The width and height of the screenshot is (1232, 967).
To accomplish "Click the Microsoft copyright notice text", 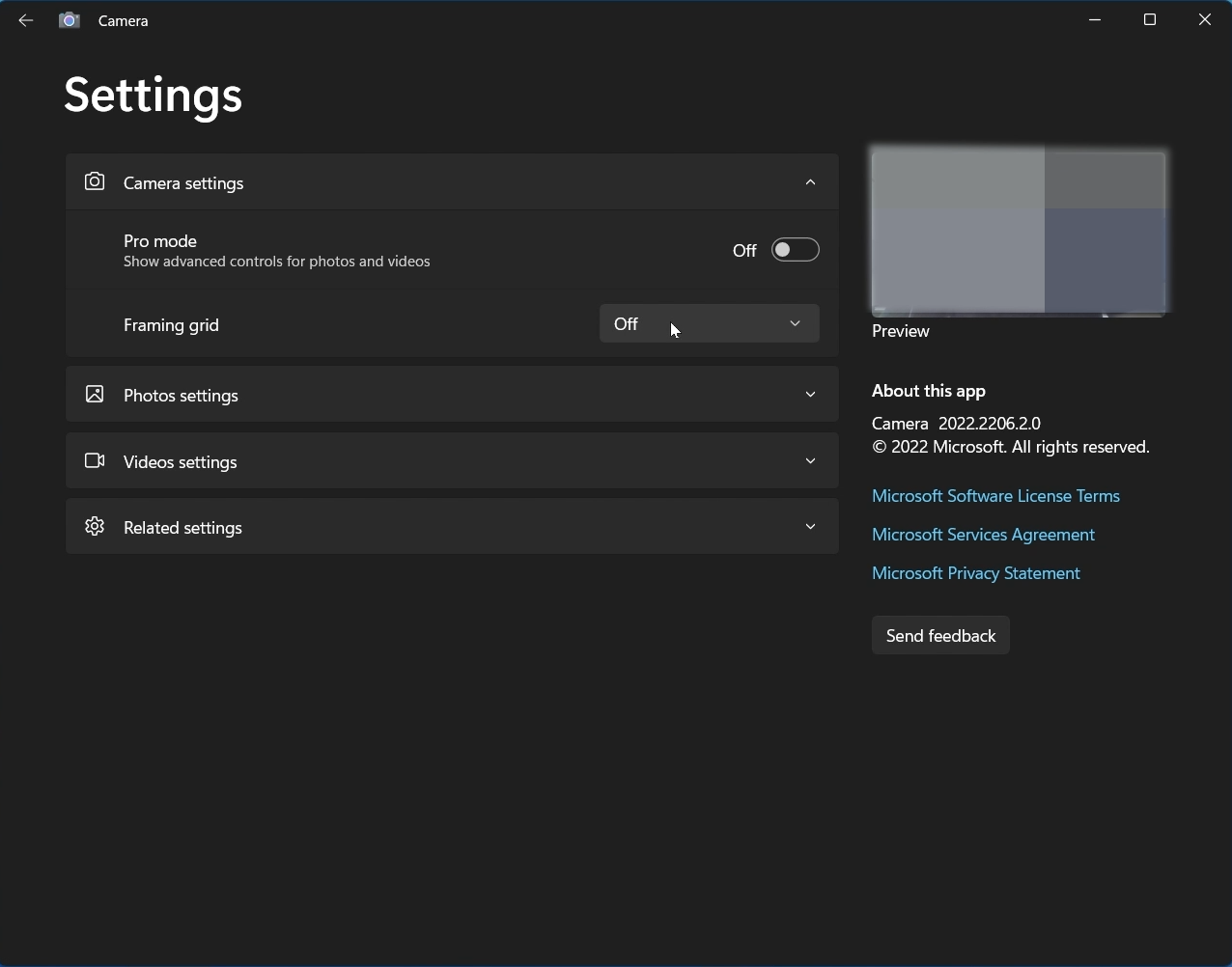I will tap(1011, 447).
